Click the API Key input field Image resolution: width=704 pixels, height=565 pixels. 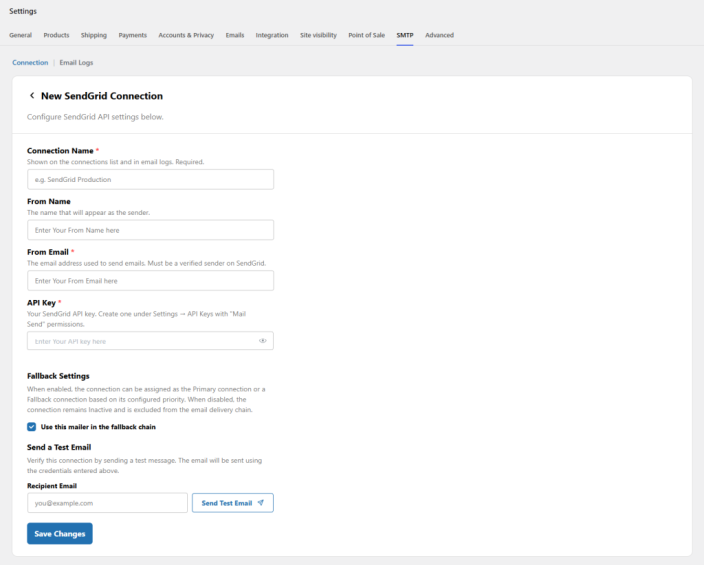pos(150,341)
